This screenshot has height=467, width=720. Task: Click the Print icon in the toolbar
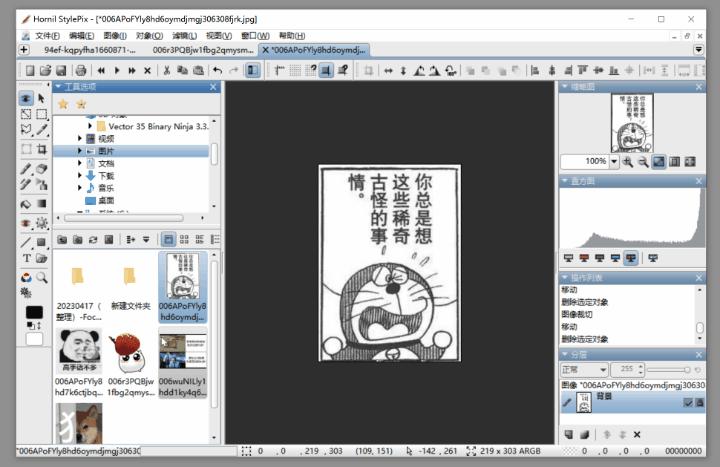point(81,70)
